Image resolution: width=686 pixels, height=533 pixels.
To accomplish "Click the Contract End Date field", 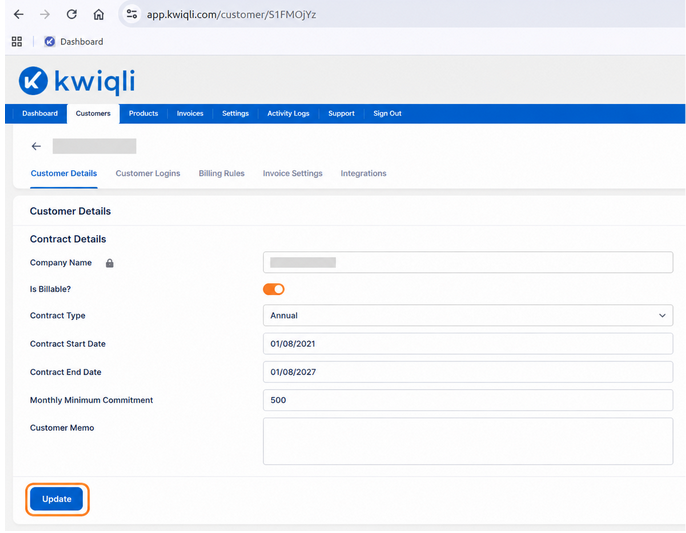I will pyautogui.click(x=468, y=372).
